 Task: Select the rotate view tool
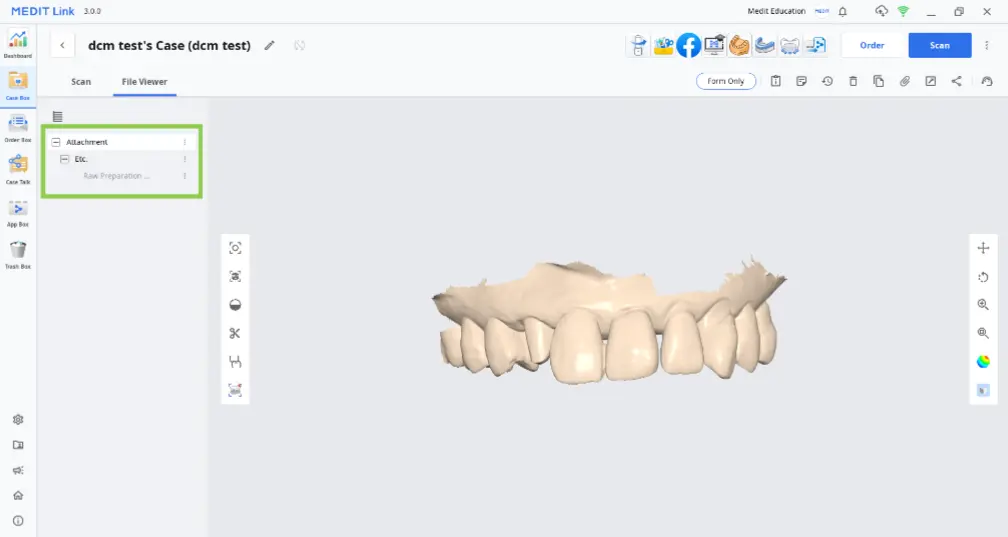point(983,277)
